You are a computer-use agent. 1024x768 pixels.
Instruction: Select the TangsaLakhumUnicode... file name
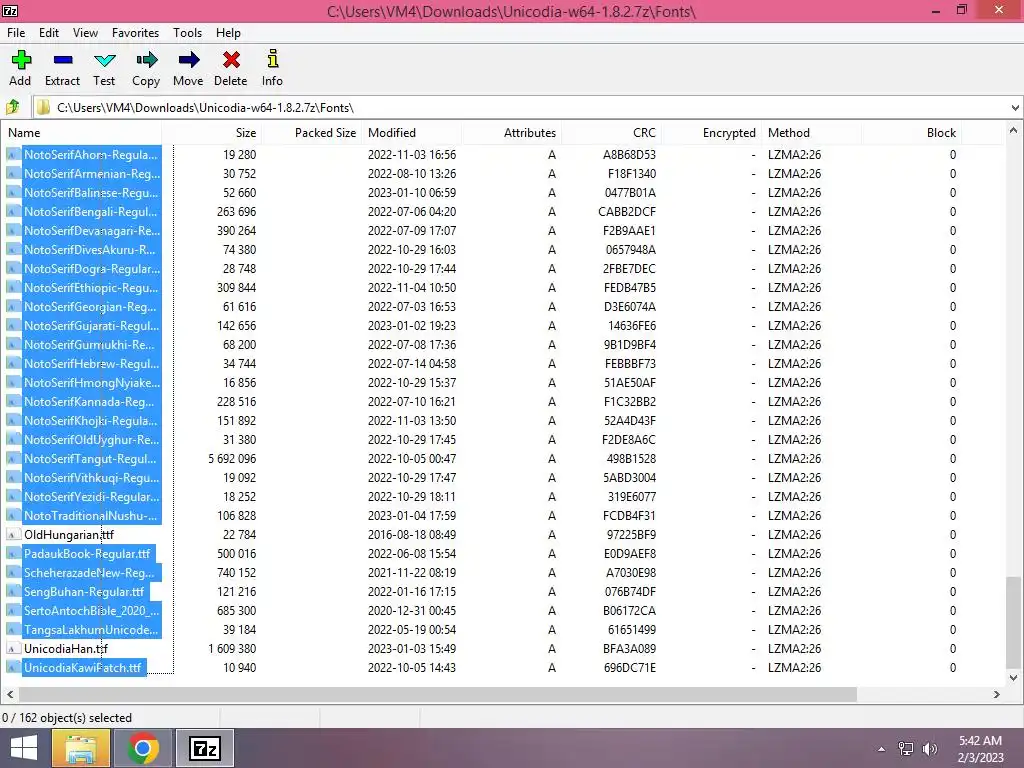[91, 630]
